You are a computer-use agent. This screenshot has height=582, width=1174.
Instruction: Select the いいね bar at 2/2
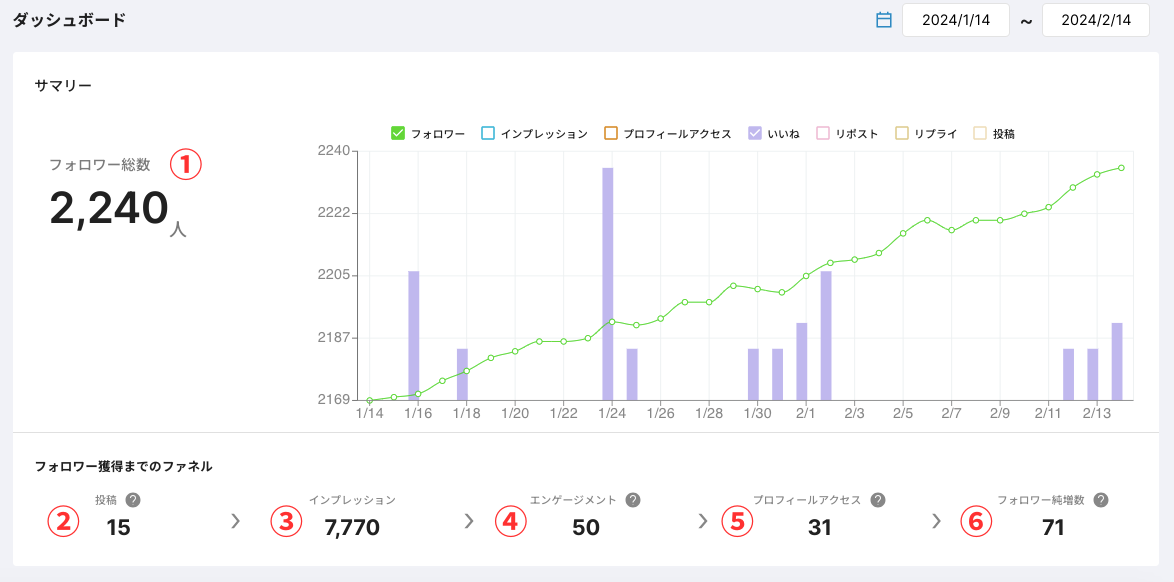tap(826, 336)
